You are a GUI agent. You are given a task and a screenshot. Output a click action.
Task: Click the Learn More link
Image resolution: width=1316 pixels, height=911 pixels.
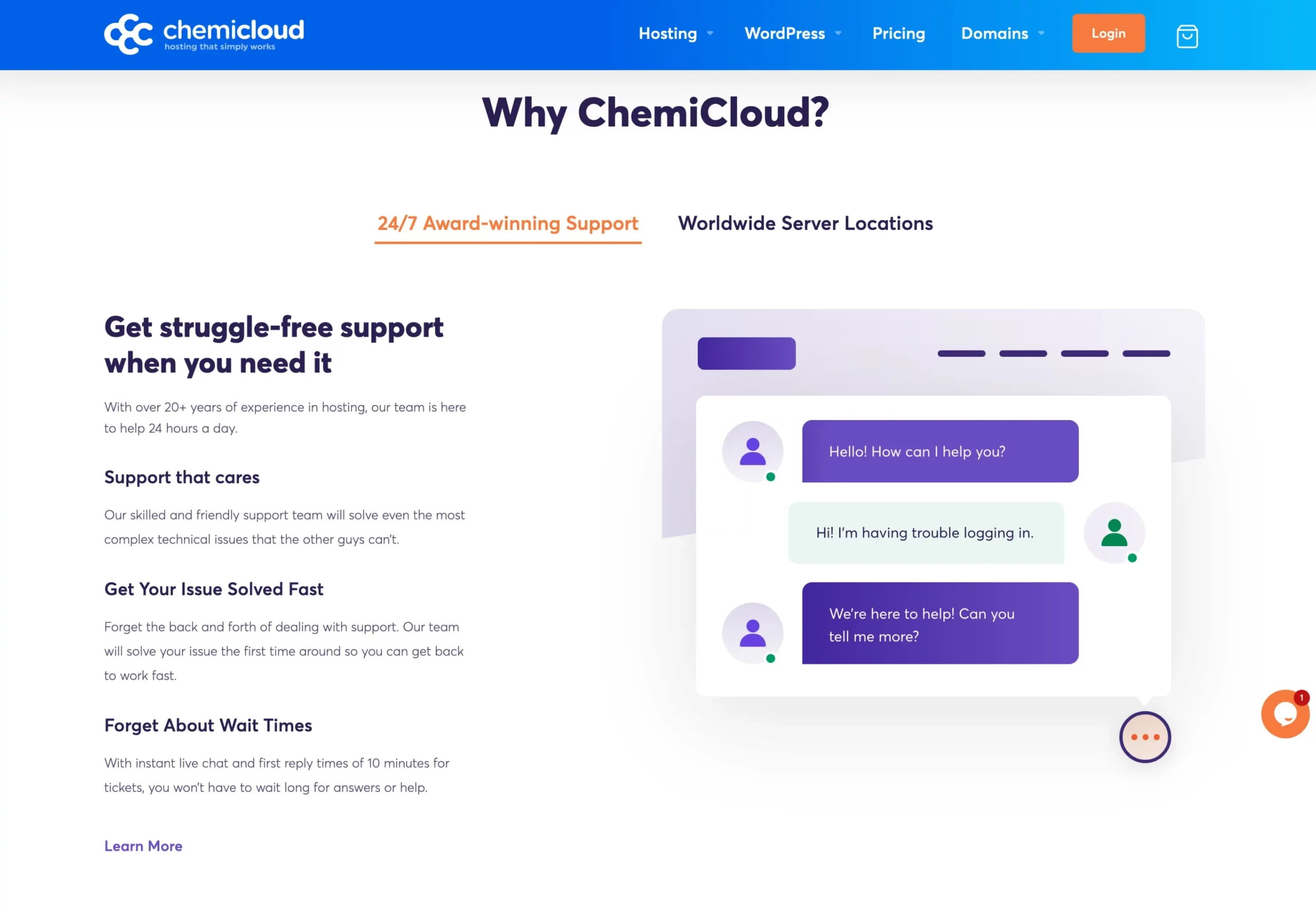(x=143, y=844)
